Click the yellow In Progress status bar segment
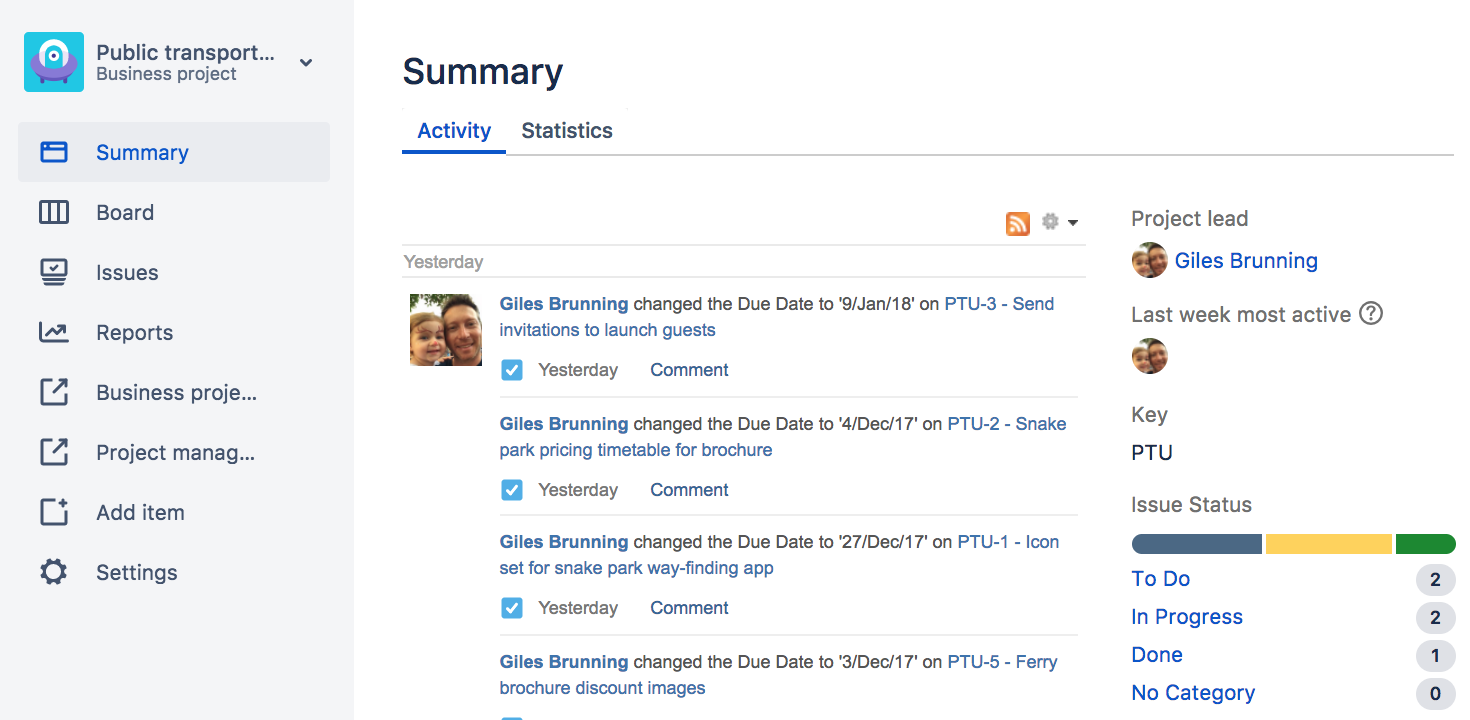 coord(1328,544)
